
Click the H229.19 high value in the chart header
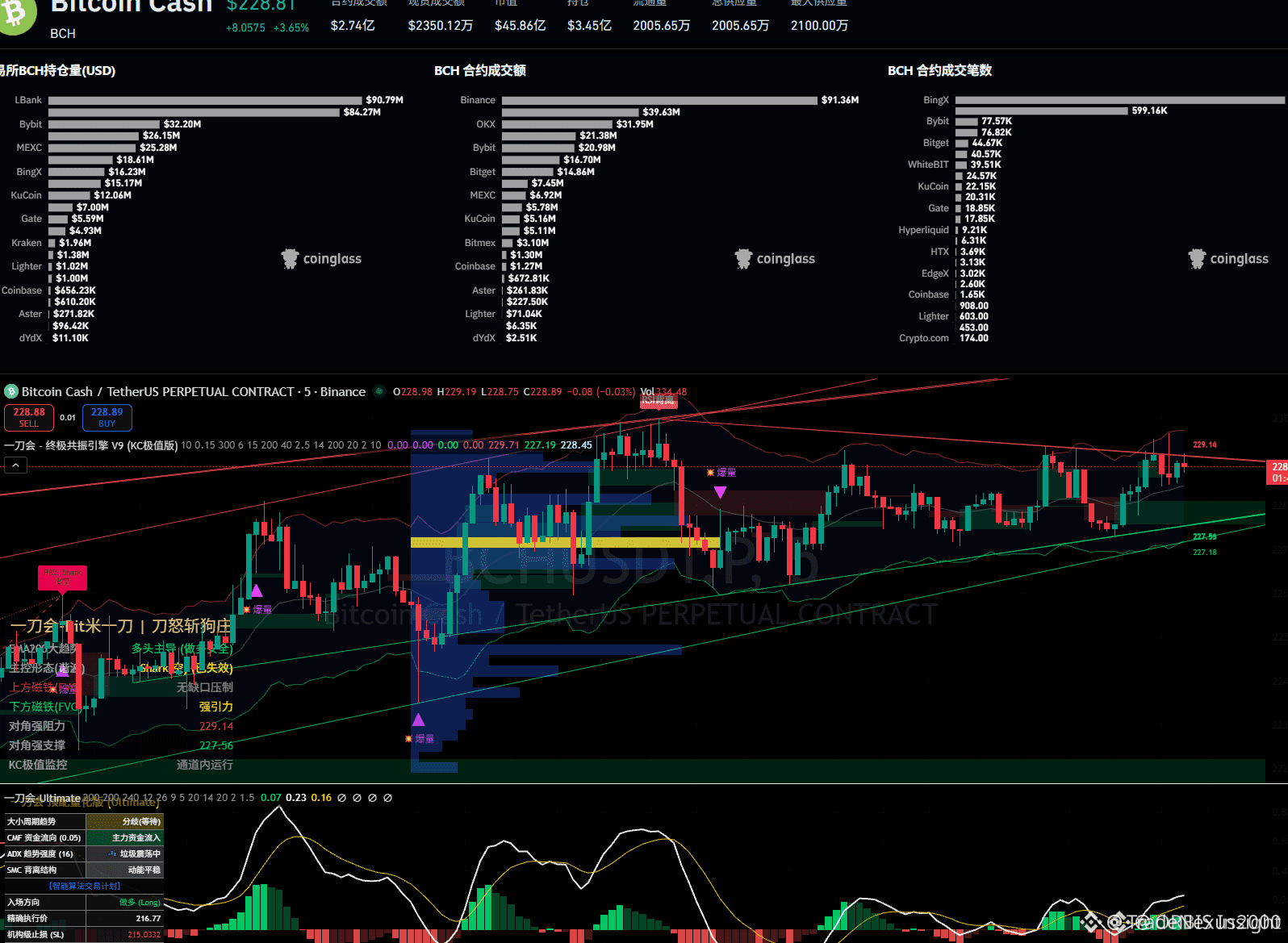point(457,392)
